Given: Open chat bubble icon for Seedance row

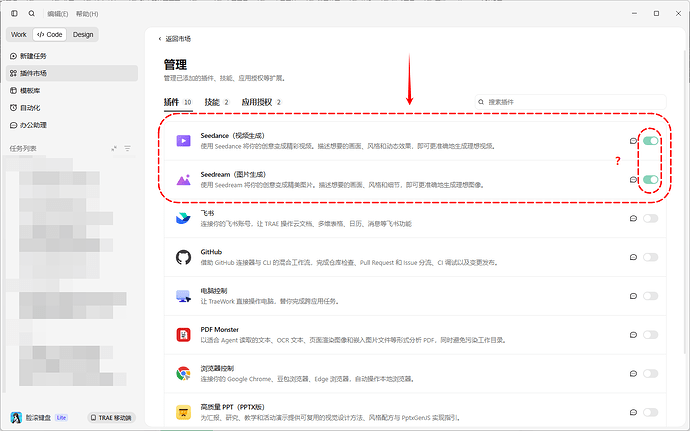Looking at the screenshot, I should point(633,141).
